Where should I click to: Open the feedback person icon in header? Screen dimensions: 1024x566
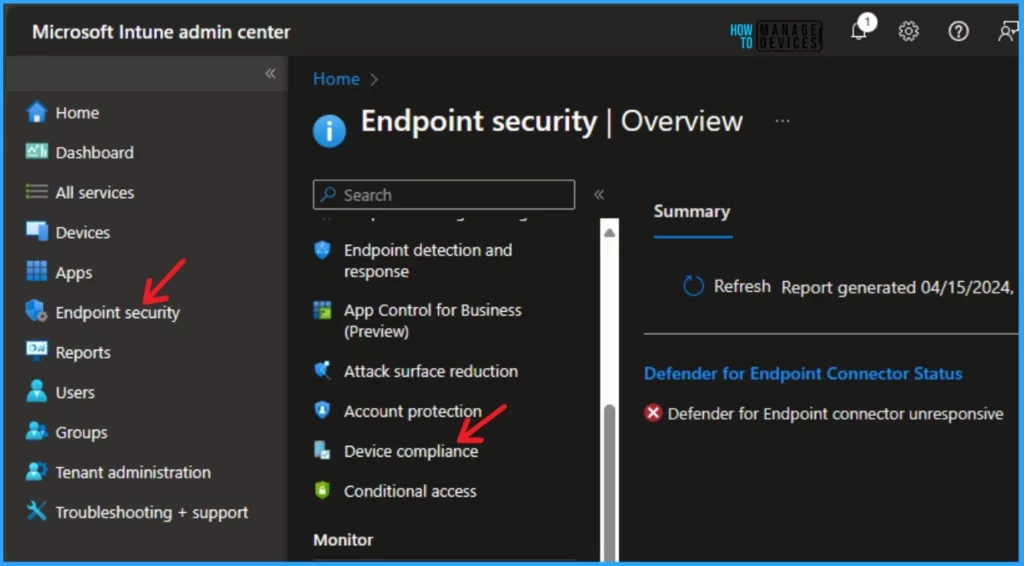(x=1009, y=31)
